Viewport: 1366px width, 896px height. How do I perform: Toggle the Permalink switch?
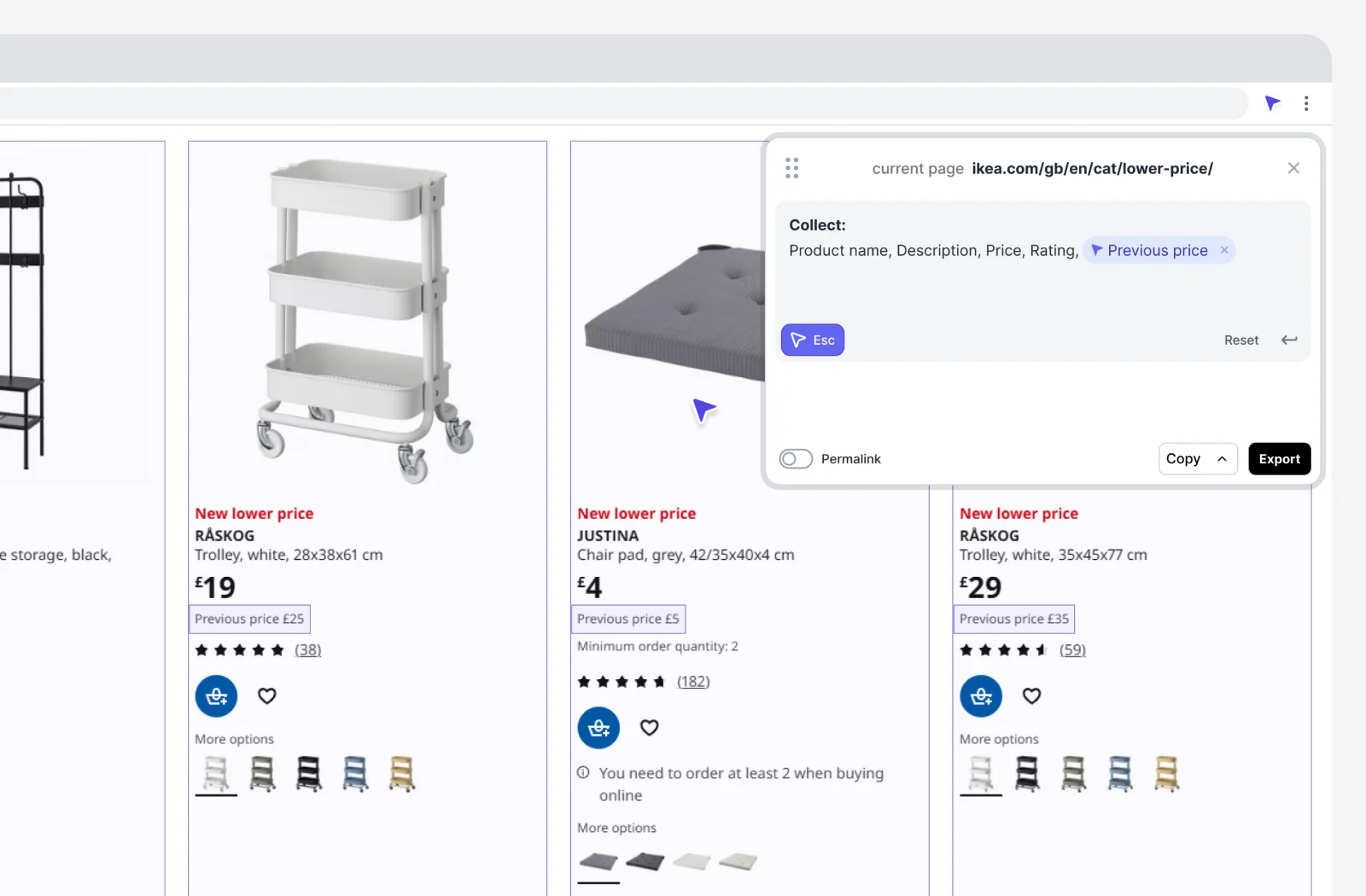tap(796, 459)
